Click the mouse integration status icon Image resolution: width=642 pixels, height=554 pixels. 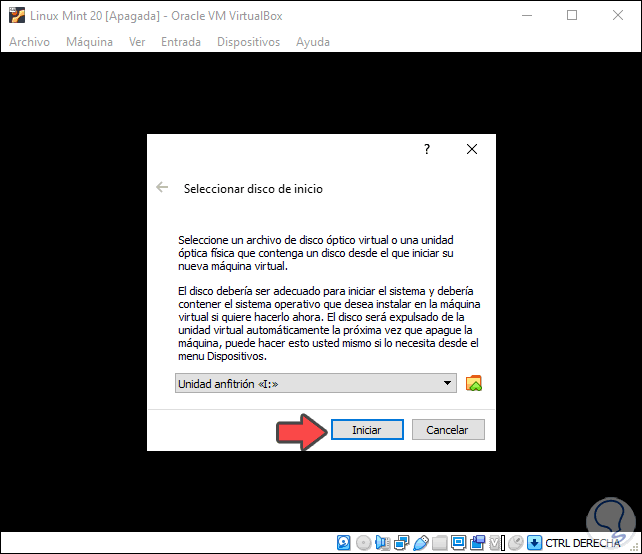coord(516,543)
